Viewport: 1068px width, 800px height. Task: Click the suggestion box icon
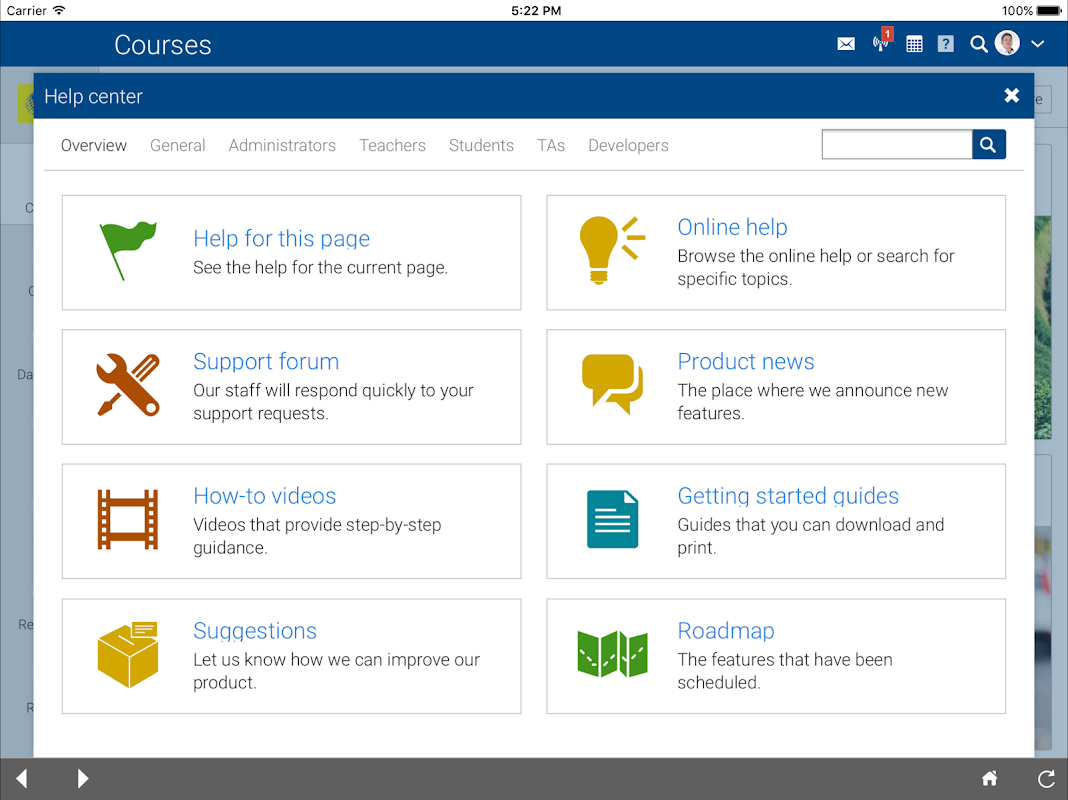(x=128, y=654)
